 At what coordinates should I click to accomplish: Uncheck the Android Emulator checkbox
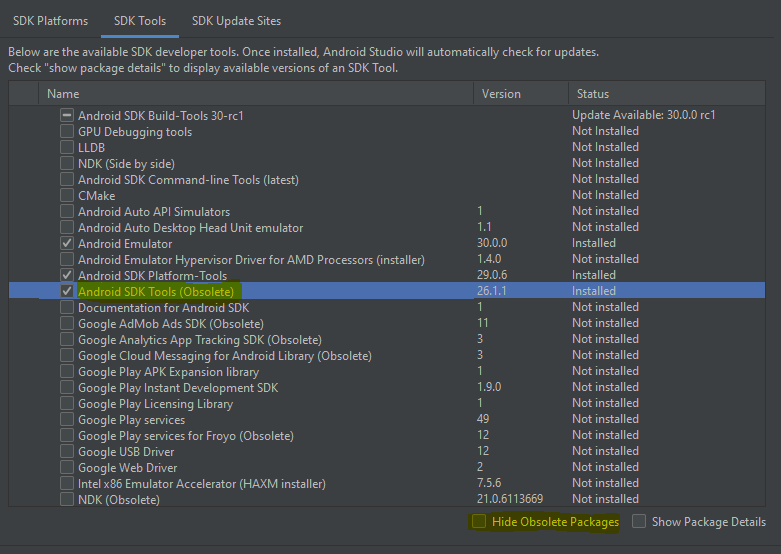coord(67,244)
